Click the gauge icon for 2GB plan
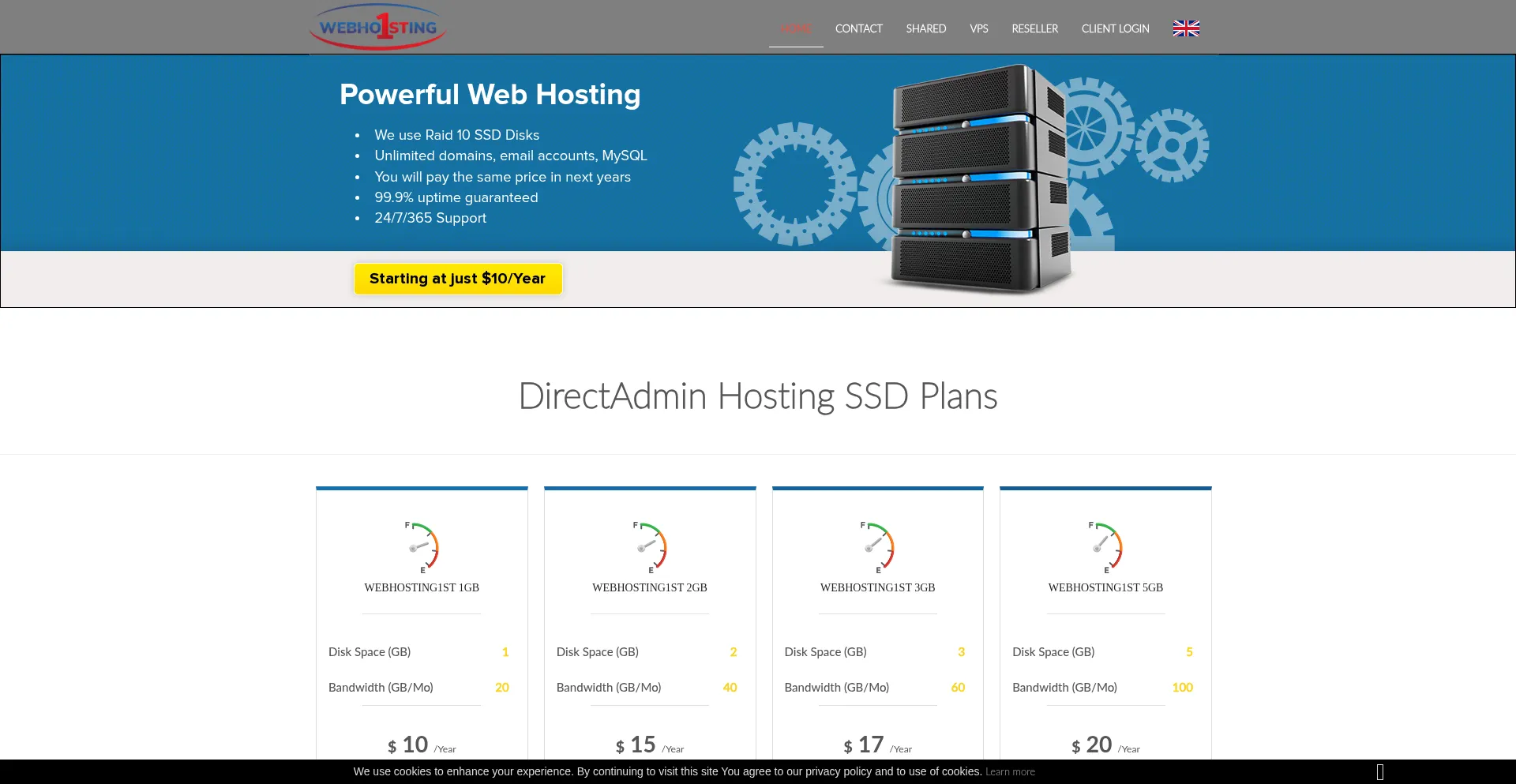 pyautogui.click(x=650, y=546)
